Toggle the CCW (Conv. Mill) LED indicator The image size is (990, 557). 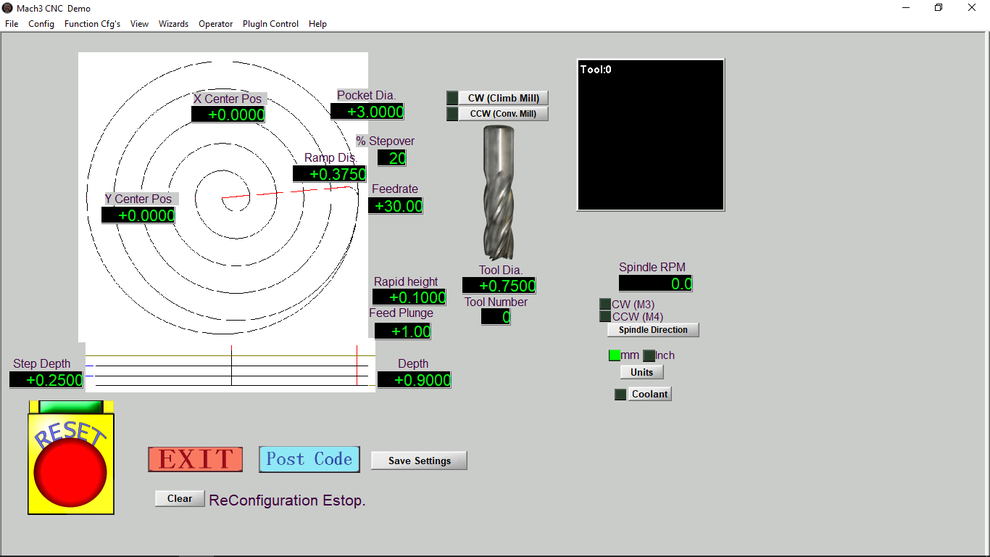click(452, 114)
